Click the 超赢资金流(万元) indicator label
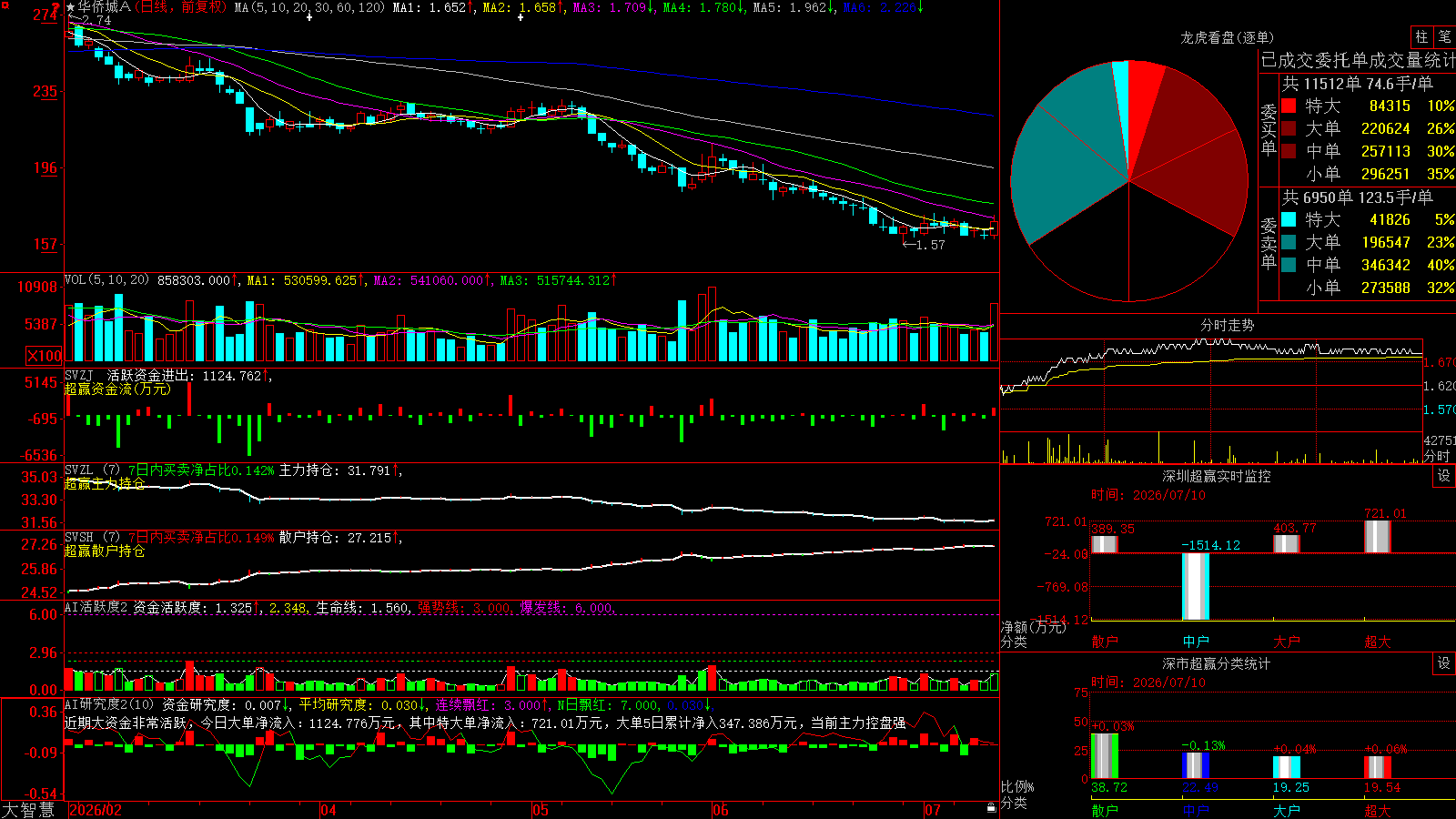The height and width of the screenshot is (819, 1456). pyautogui.click(x=117, y=389)
